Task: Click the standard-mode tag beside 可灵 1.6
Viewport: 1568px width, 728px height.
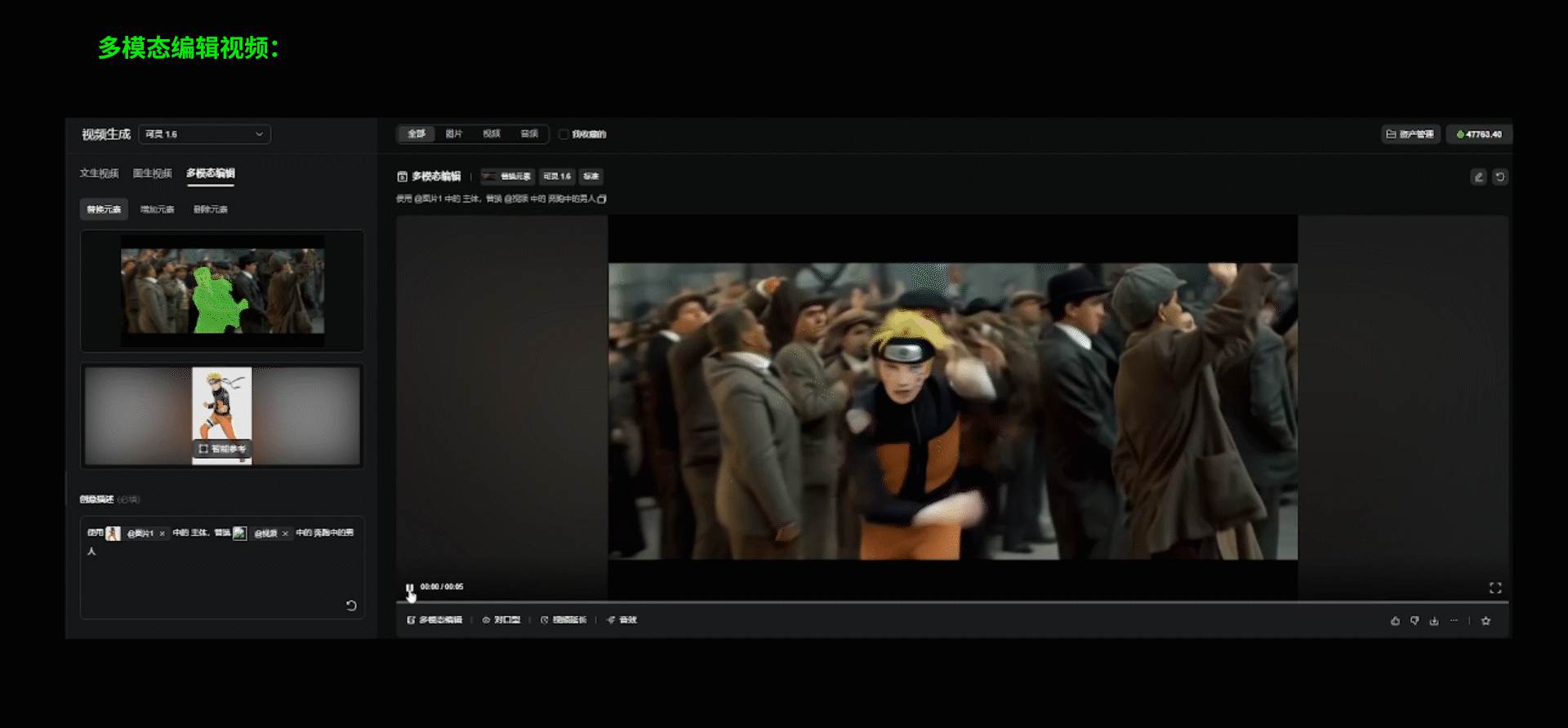Action: 591,176
